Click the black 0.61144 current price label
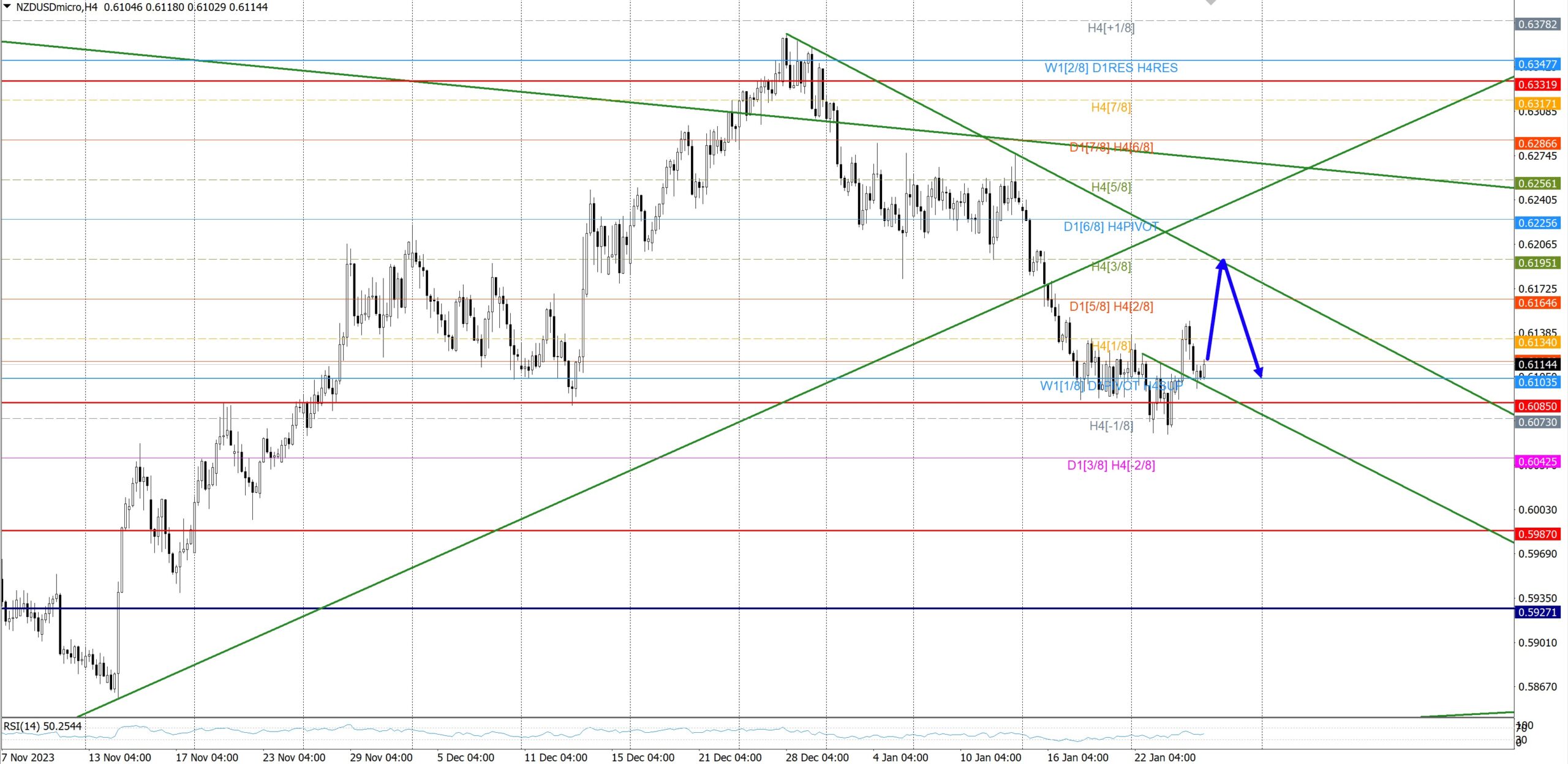The width and height of the screenshot is (1568, 764). pyautogui.click(x=1537, y=364)
